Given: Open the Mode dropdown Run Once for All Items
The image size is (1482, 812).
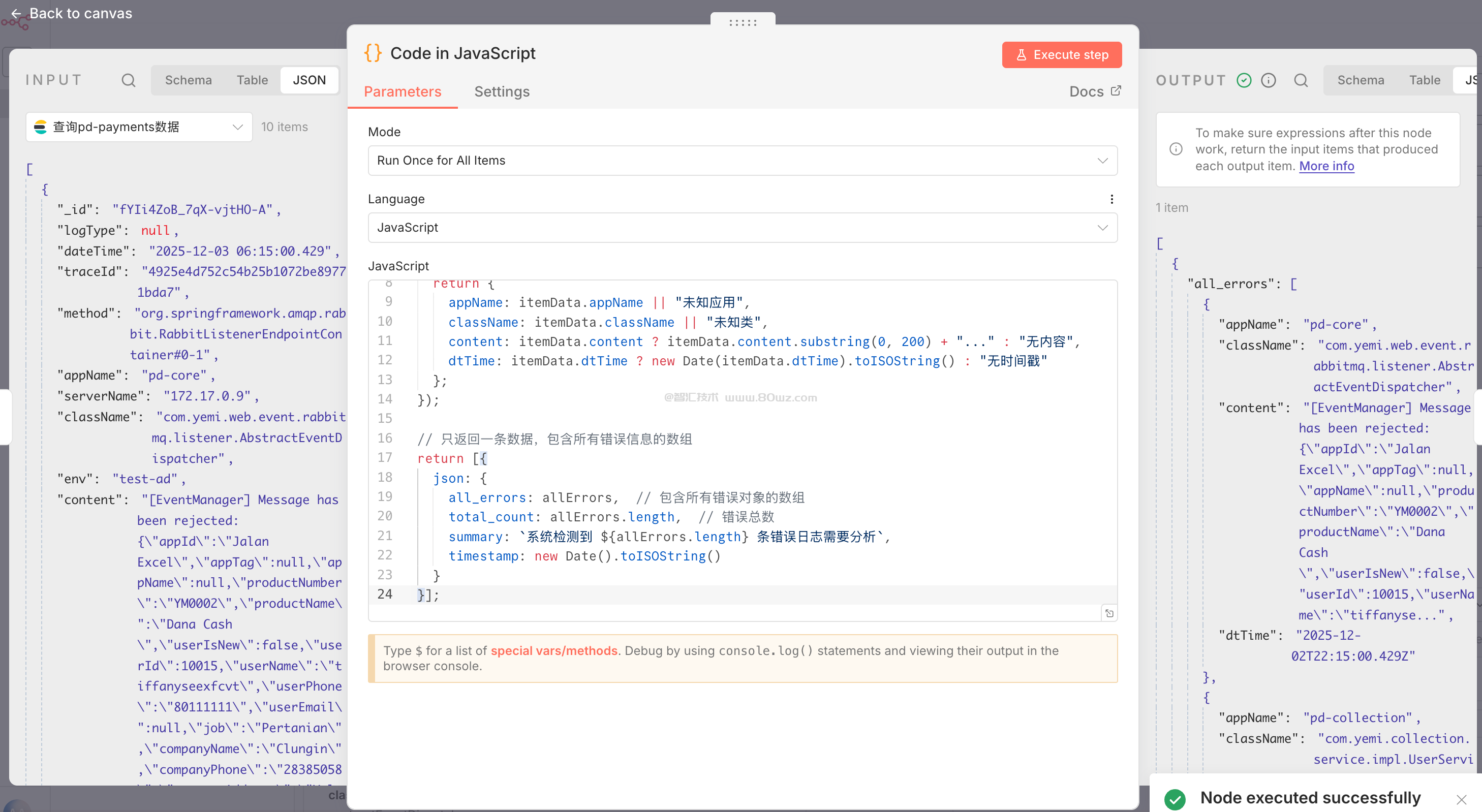Looking at the screenshot, I should (x=742, y=161).
